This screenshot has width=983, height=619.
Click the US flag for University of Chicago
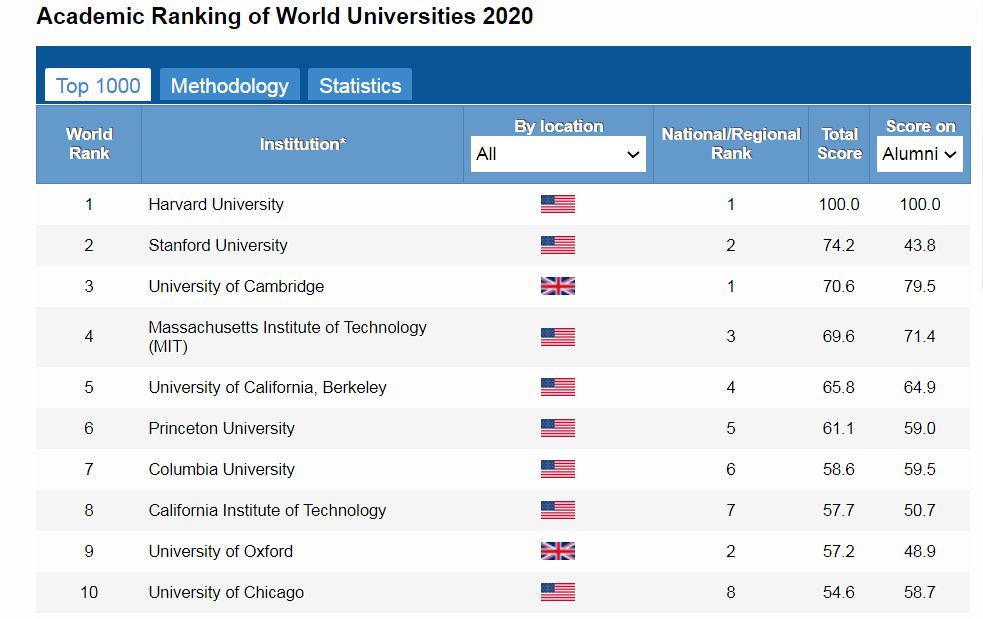coord(558,592)
